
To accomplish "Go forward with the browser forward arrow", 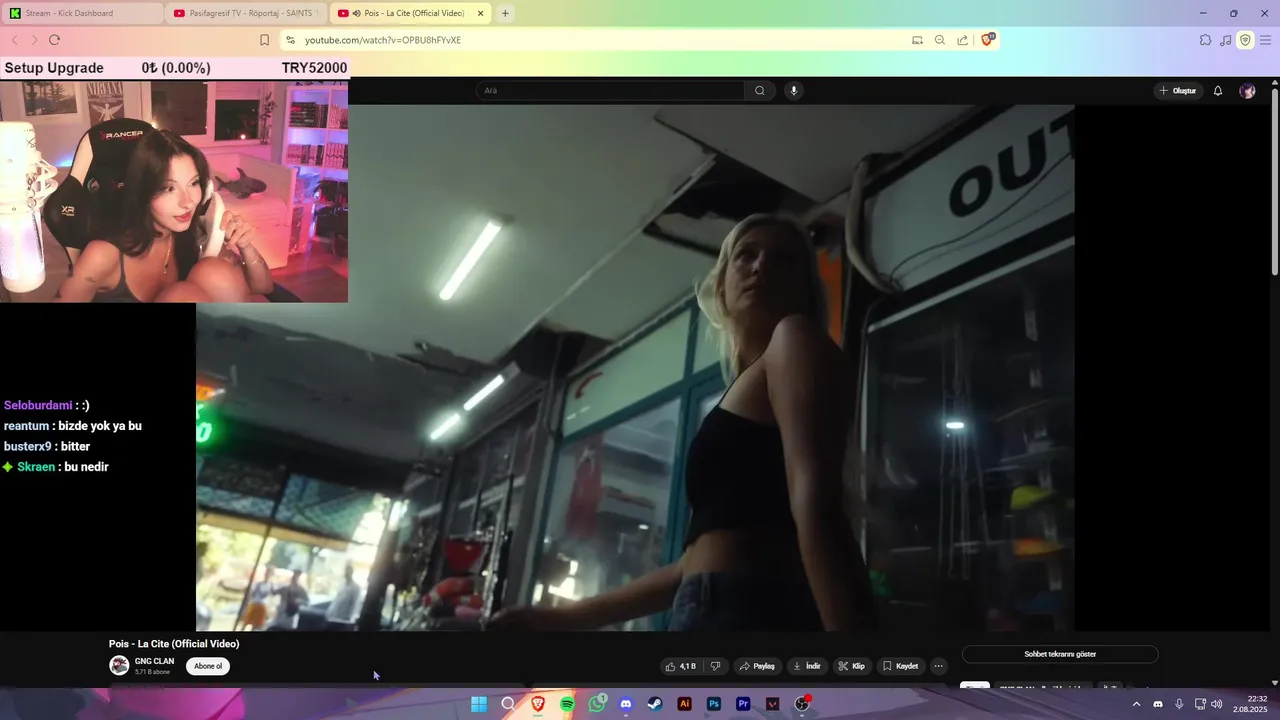I will click(34, 40).
